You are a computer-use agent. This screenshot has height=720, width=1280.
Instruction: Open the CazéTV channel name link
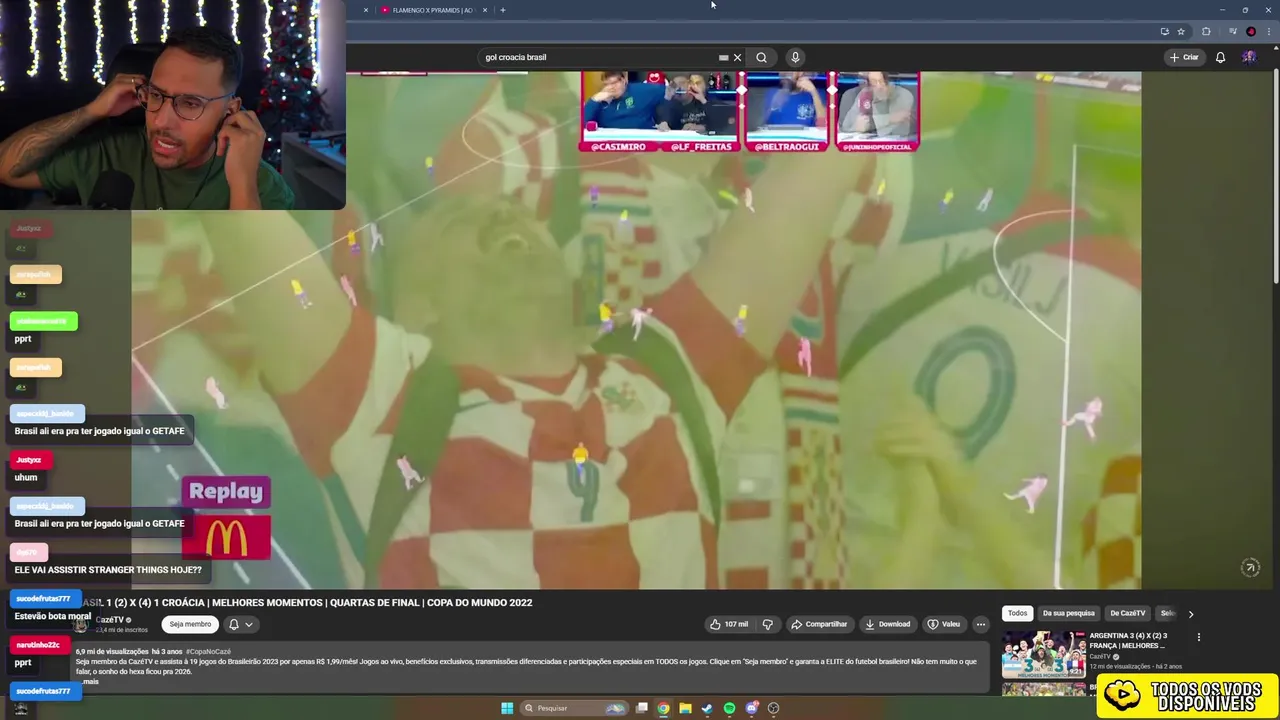(x=110, y=620)
